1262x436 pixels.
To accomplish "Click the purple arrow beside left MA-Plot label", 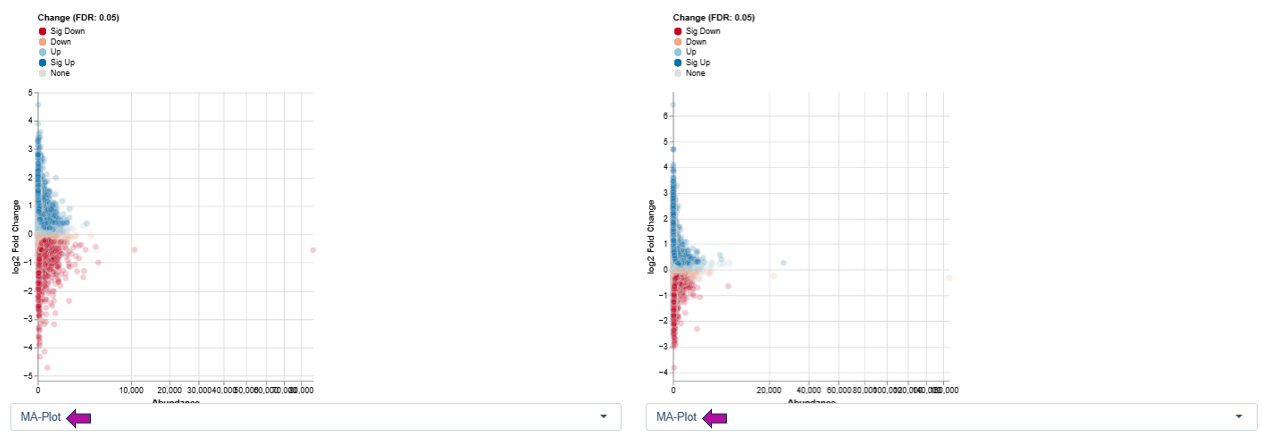I will click(79, 417).
